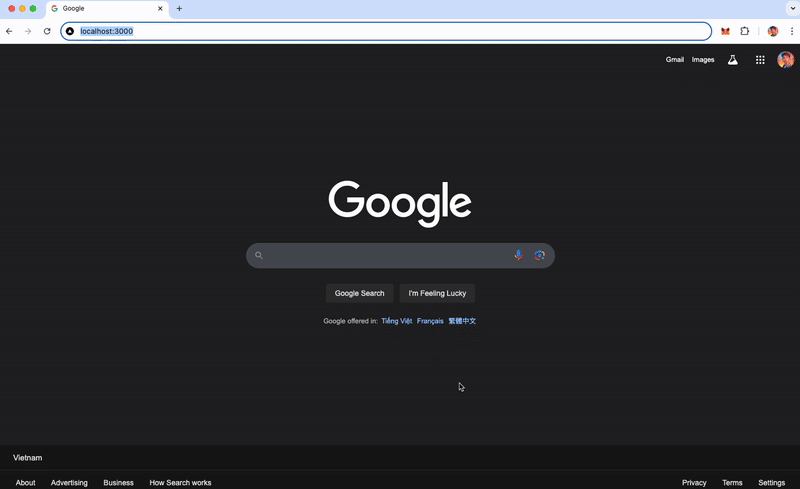Open the Settings footer menu
The width and height of the screenshot is (800, 489).
click(x=771, y=482)
